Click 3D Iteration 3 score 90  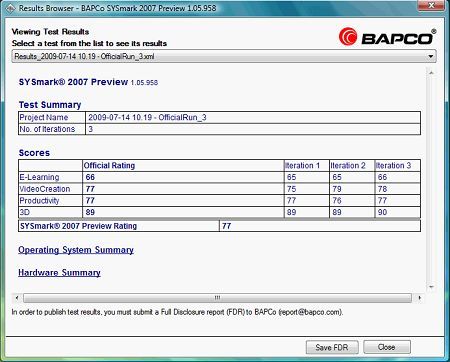(x=382, y=212)
